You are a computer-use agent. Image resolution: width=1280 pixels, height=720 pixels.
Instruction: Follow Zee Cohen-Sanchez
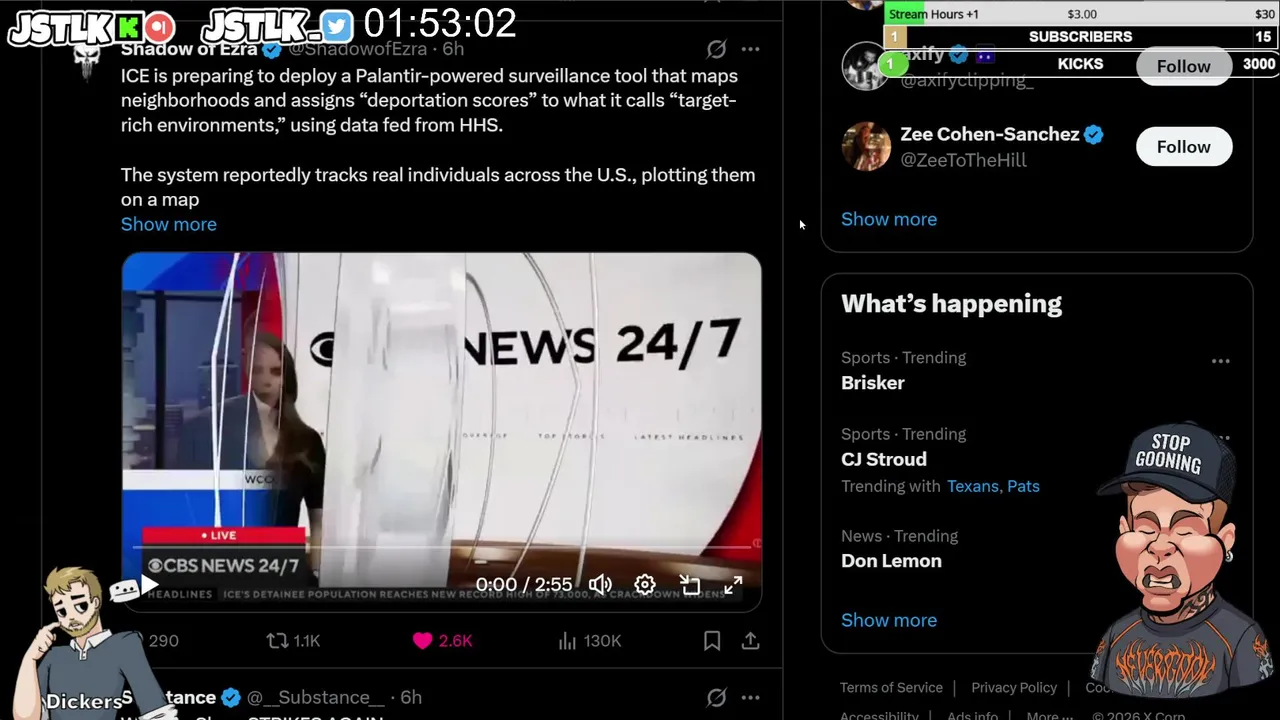(1184, 147)
